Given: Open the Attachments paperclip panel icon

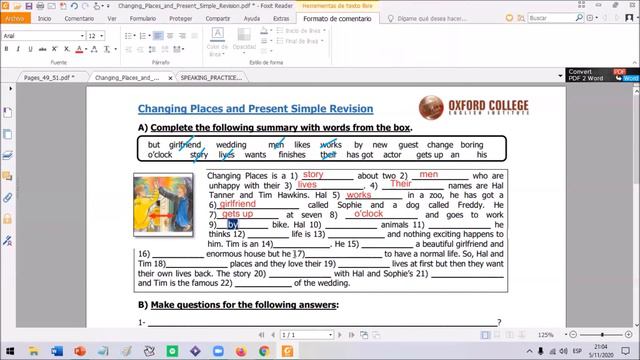Looking at the screenshot, I should pyautogui.click(x=8, y=198).
